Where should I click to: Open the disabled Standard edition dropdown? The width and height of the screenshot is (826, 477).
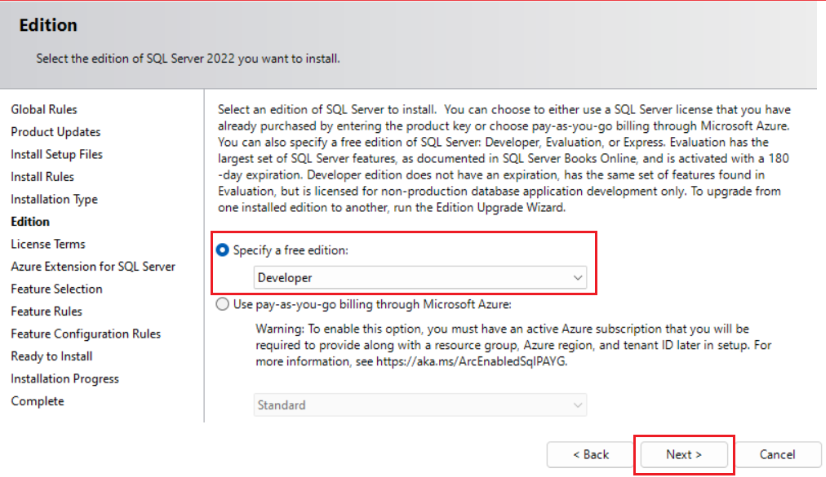(x=420, y=405)
